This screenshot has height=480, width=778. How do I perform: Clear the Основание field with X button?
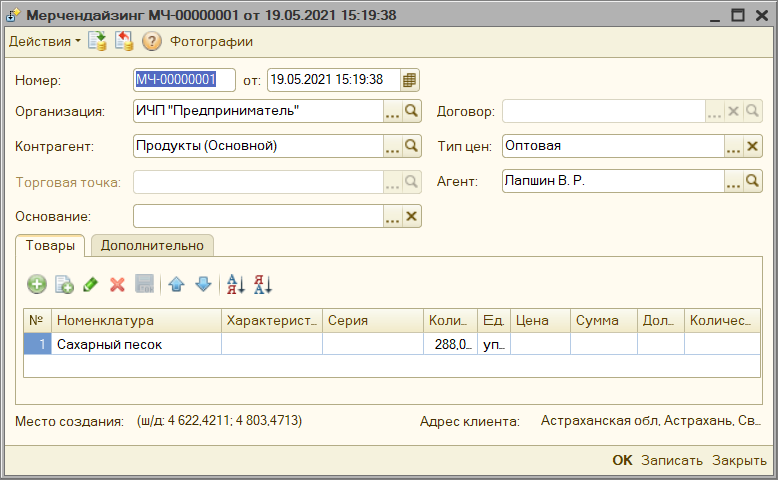point(411,216)
